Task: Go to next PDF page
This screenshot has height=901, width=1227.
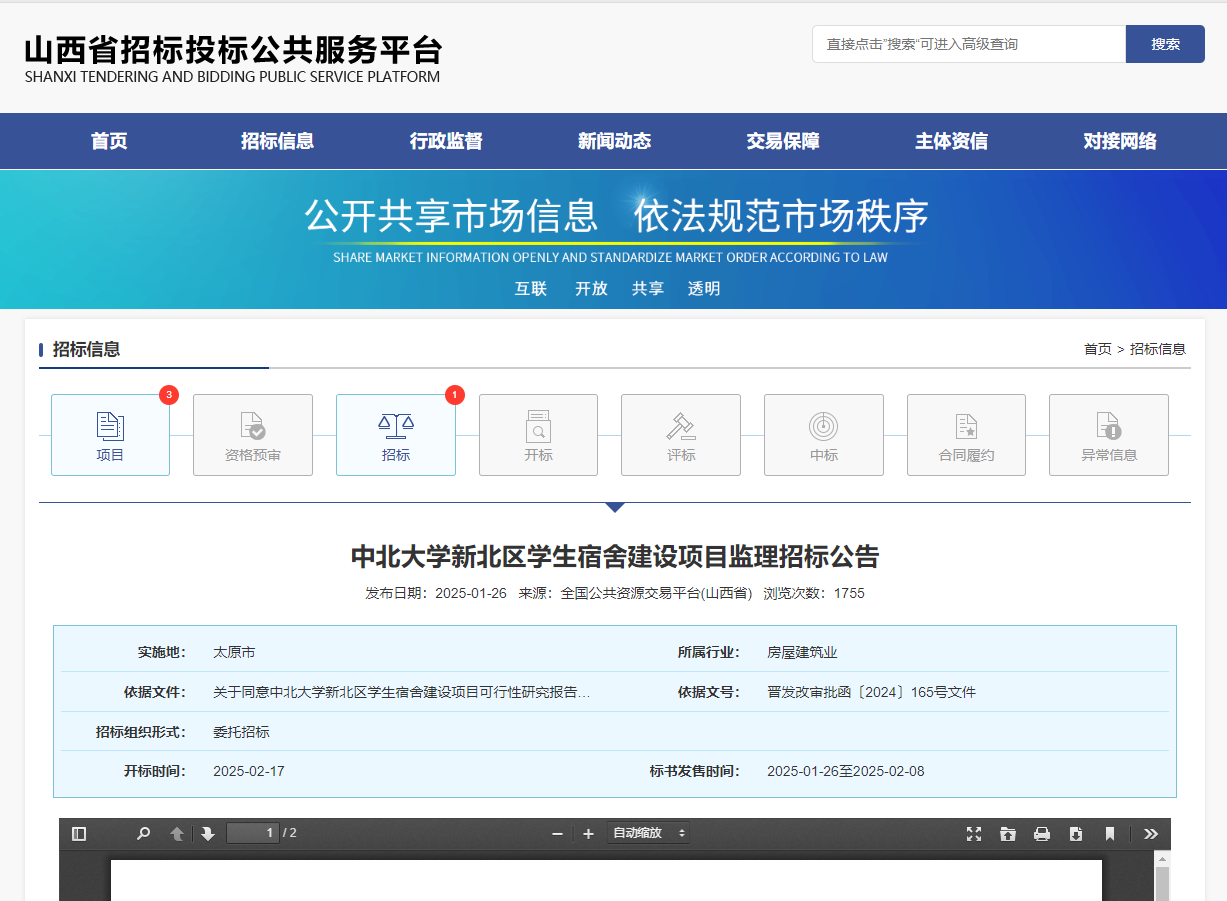Action: pyautogui.click(x=208, y=833)
